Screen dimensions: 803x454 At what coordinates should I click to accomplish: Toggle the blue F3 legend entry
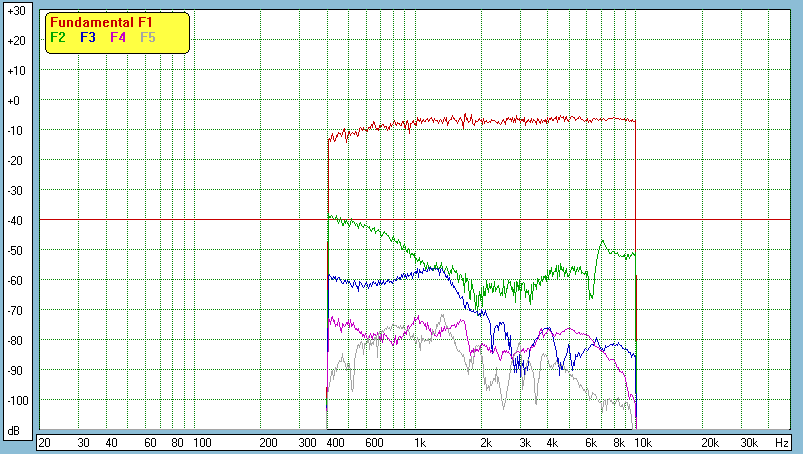(88, 37)
